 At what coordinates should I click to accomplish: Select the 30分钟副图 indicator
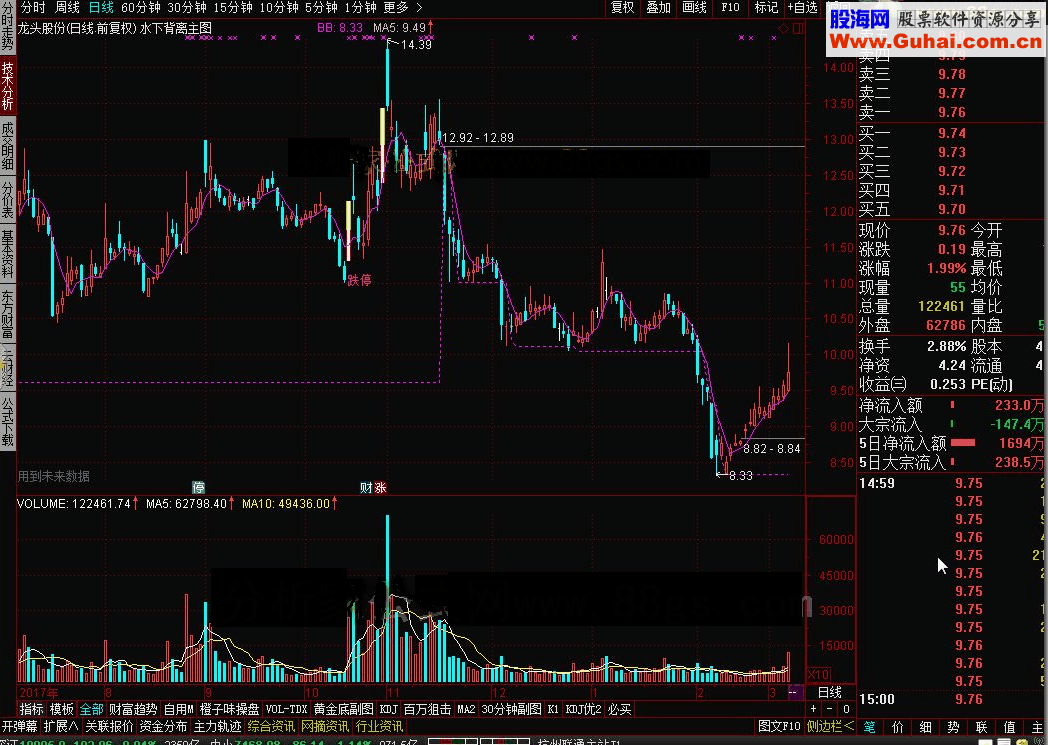[x=511, y=709]
